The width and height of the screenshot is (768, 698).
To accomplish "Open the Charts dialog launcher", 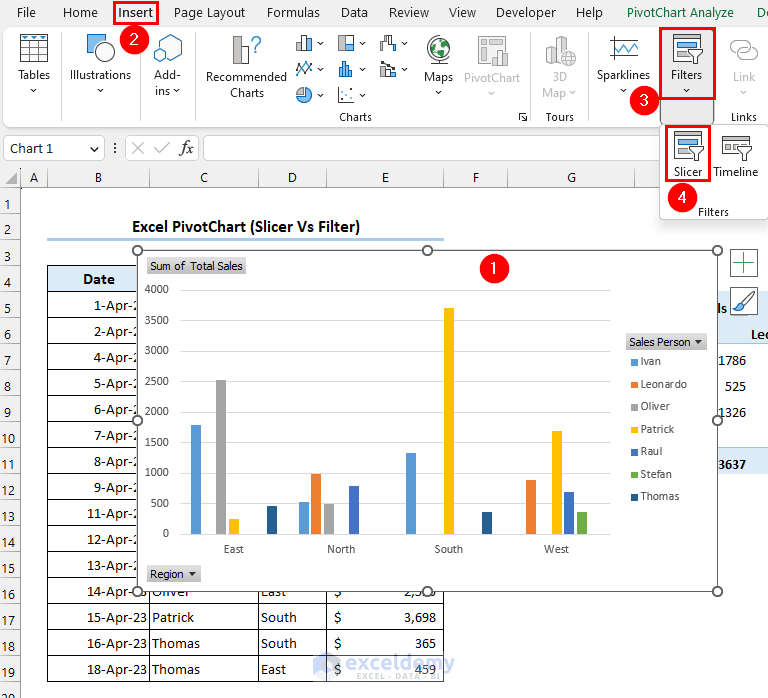I will tap(523, 117).
